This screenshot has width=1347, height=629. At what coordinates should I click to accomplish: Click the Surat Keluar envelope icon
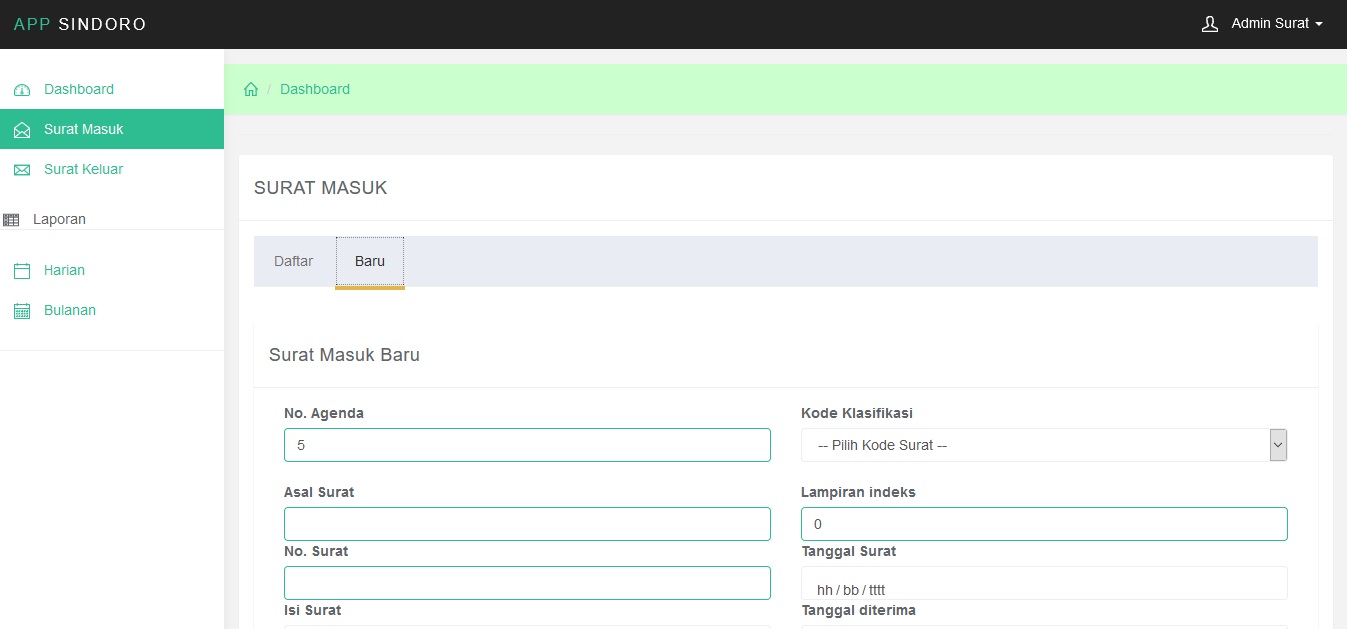22,170
